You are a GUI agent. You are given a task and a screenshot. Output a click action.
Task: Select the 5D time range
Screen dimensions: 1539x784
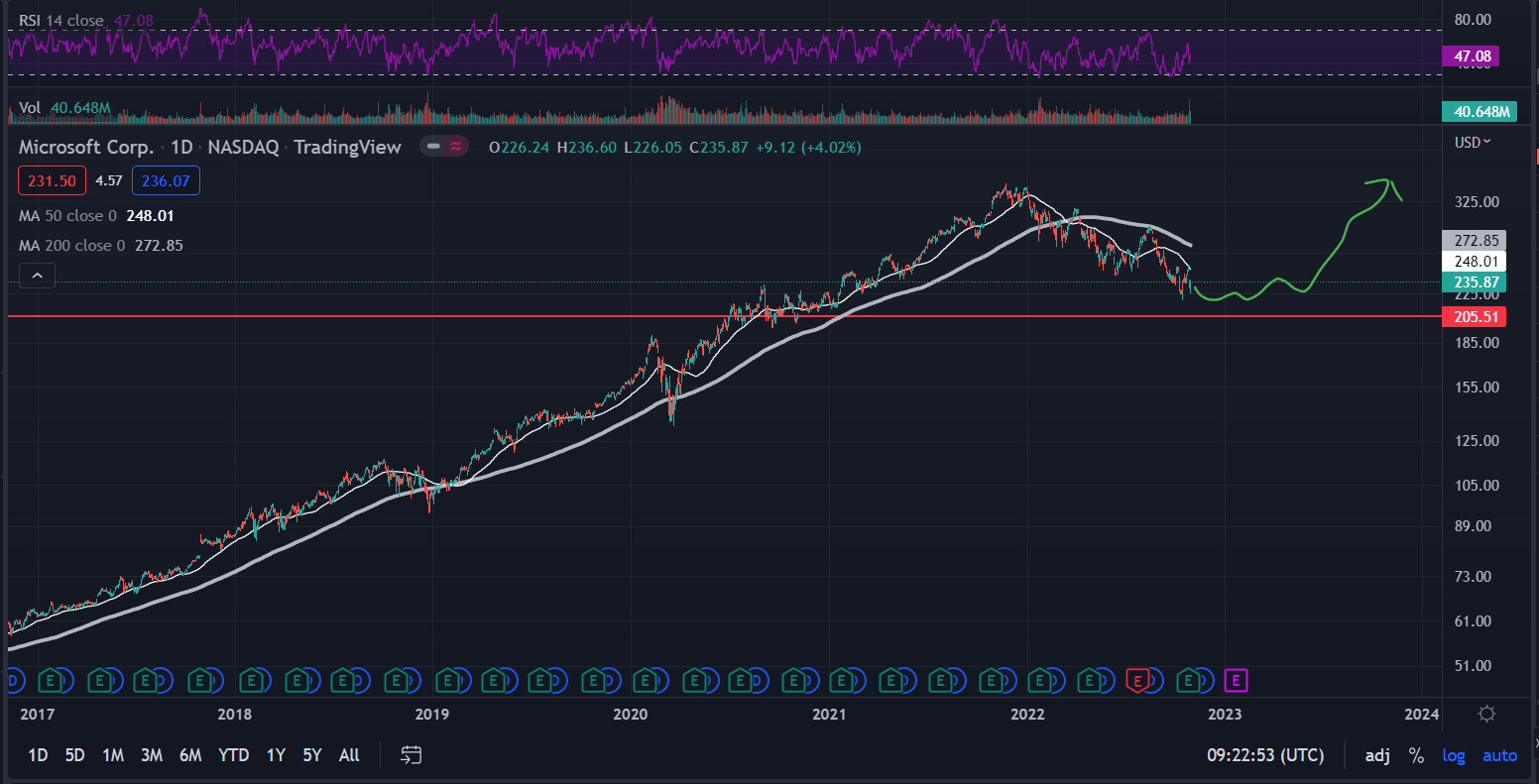74,755
